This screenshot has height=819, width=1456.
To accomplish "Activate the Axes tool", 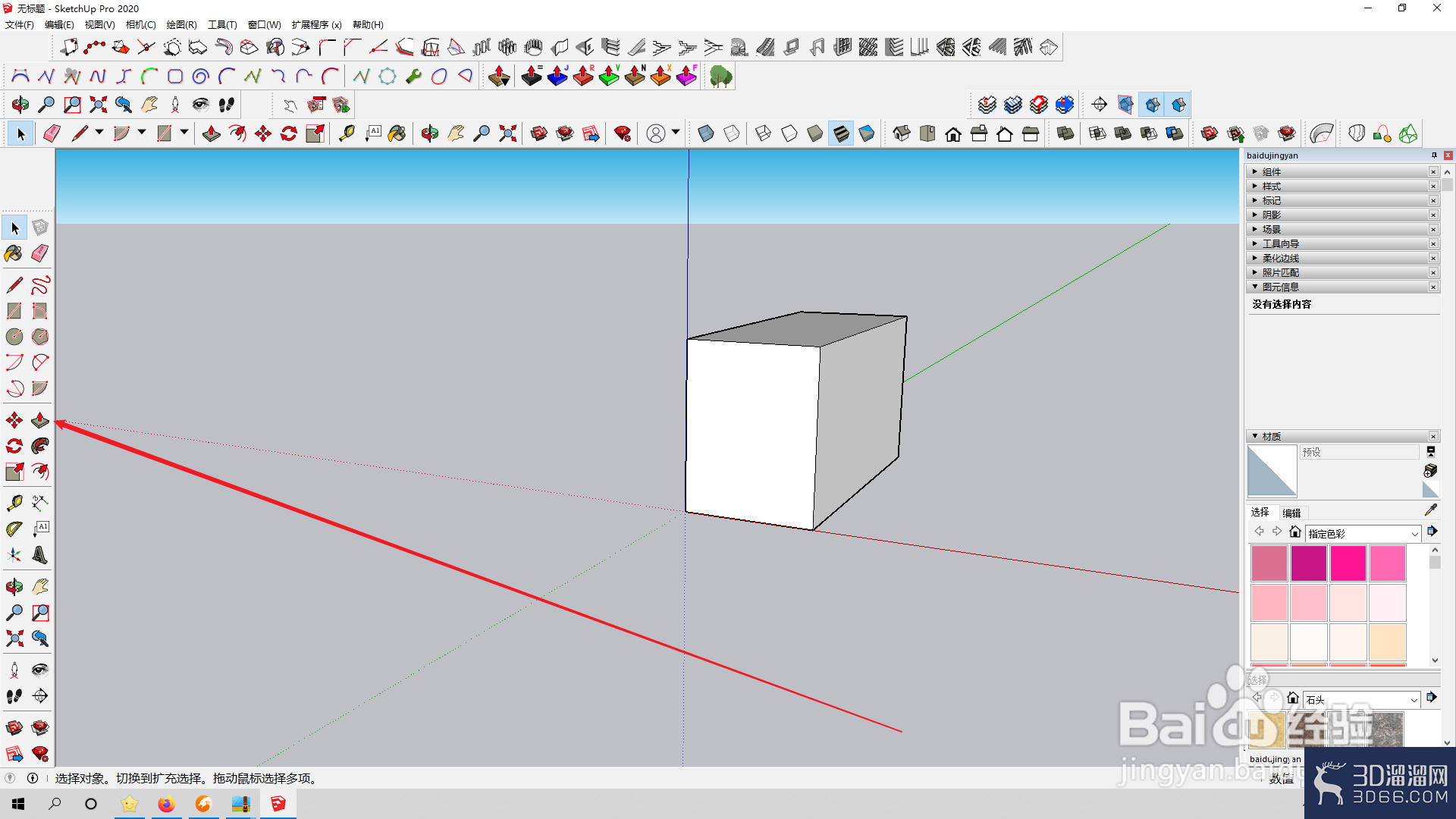I will tap(14, 555).
